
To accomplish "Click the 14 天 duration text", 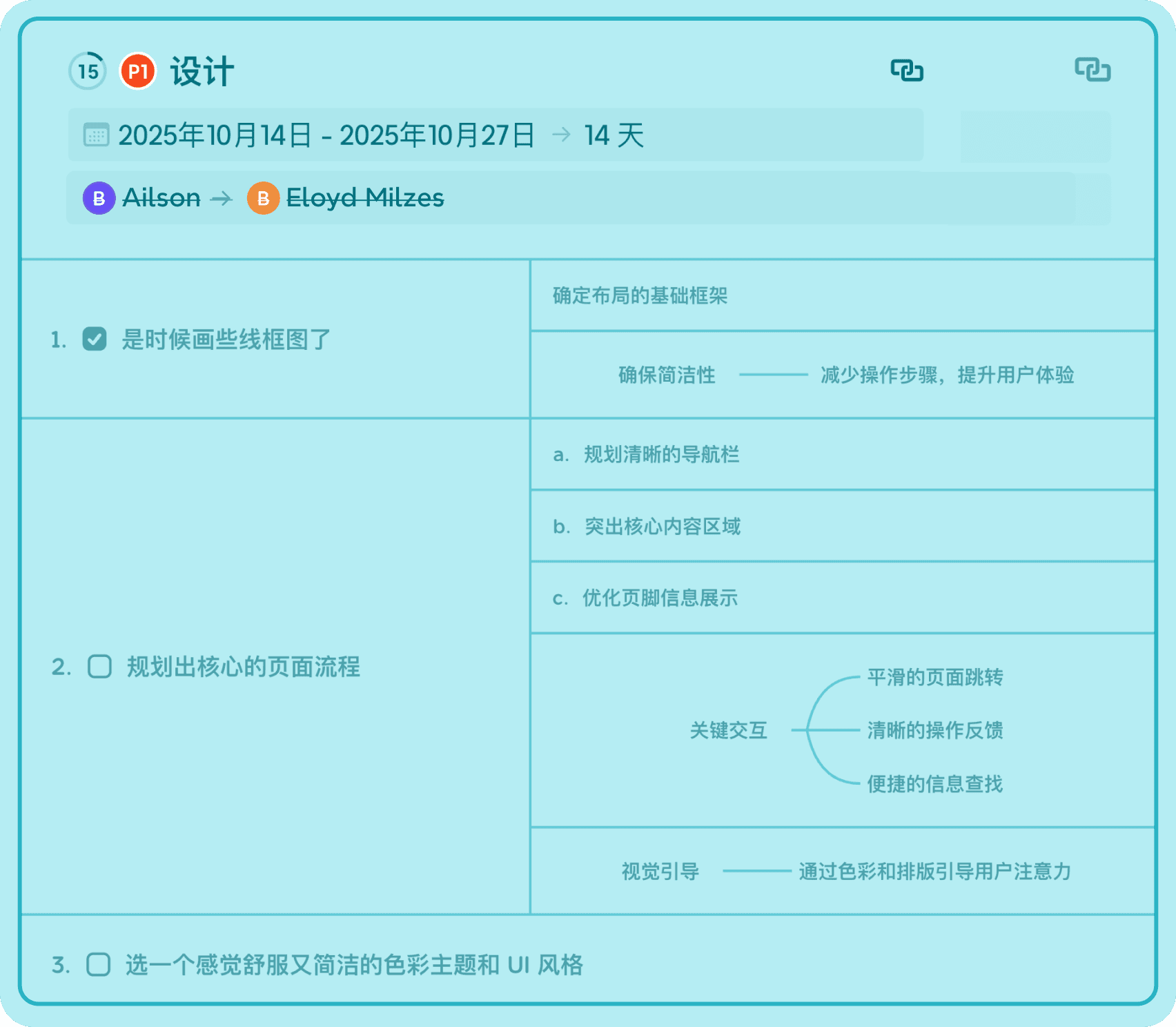I will click(x=614, y=135).
